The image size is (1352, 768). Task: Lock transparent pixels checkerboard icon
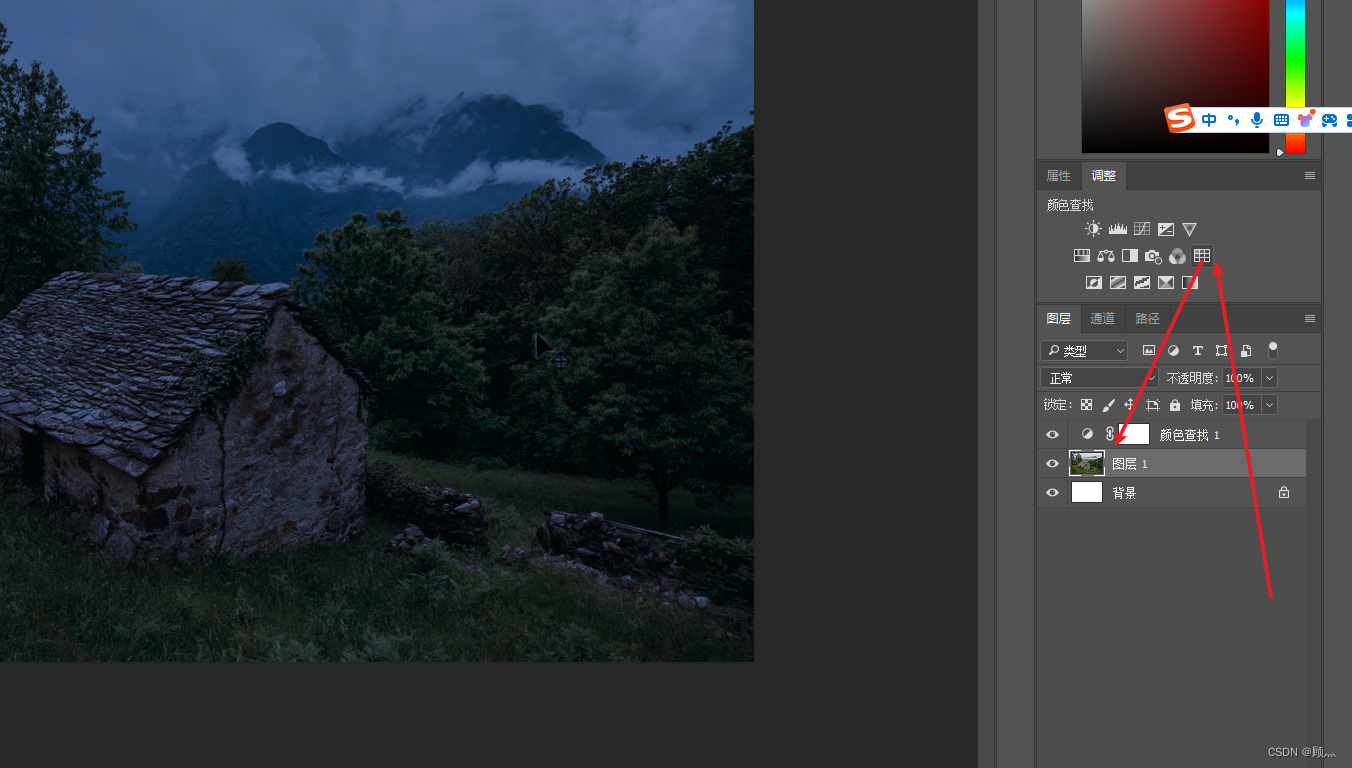(1086, 405)
